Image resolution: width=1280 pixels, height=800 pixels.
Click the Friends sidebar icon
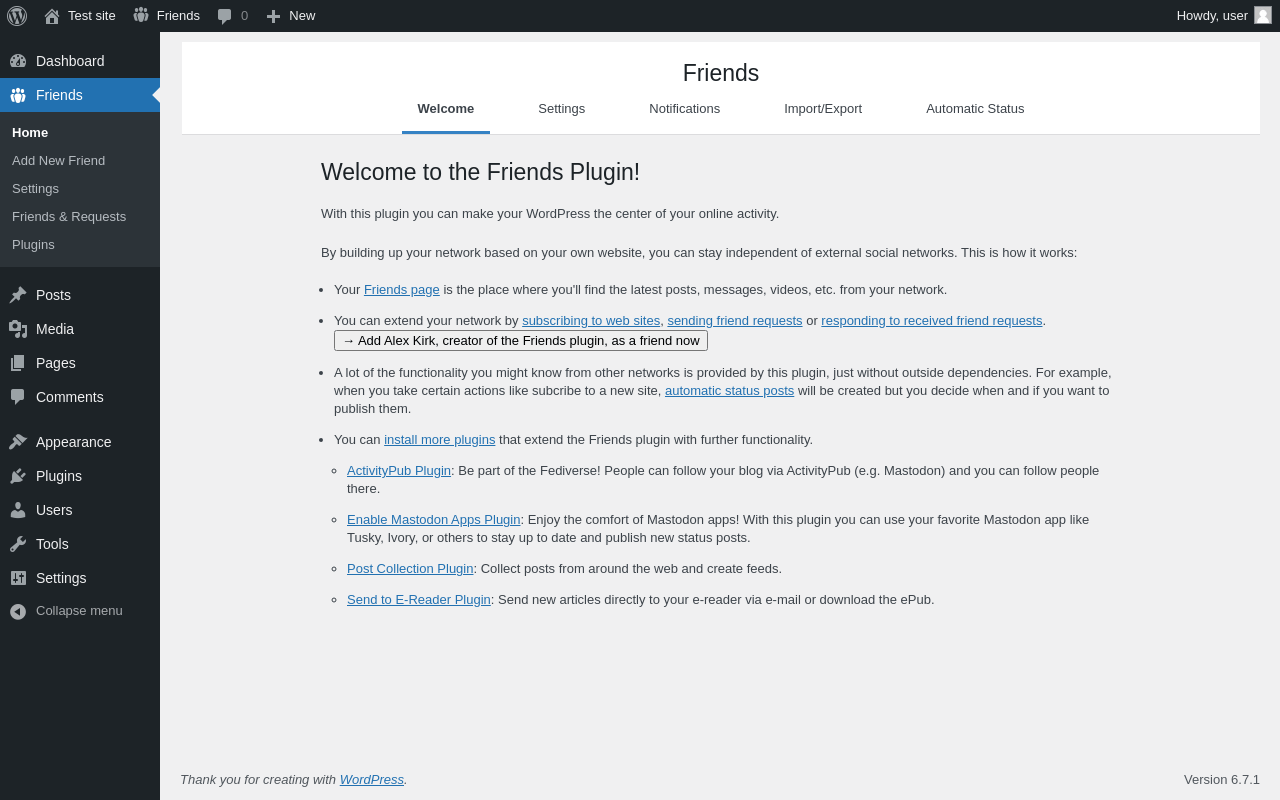tap(18, 95)
